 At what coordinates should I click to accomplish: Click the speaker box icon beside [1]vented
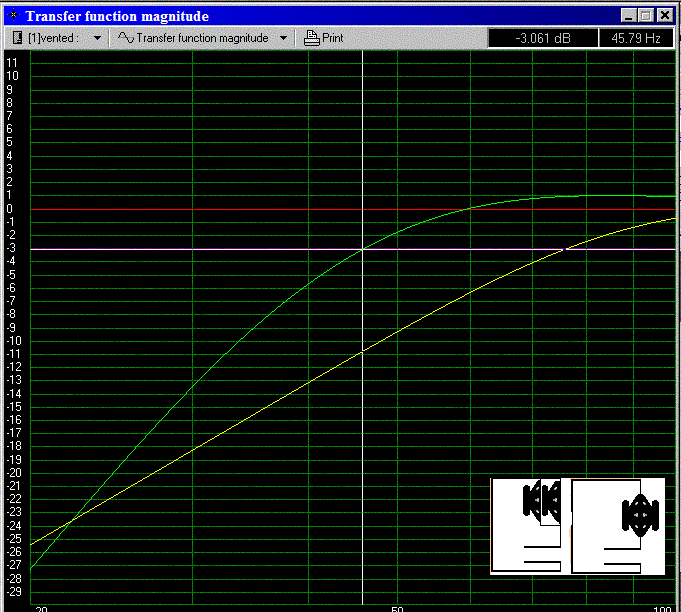click(x=17, y=38)
